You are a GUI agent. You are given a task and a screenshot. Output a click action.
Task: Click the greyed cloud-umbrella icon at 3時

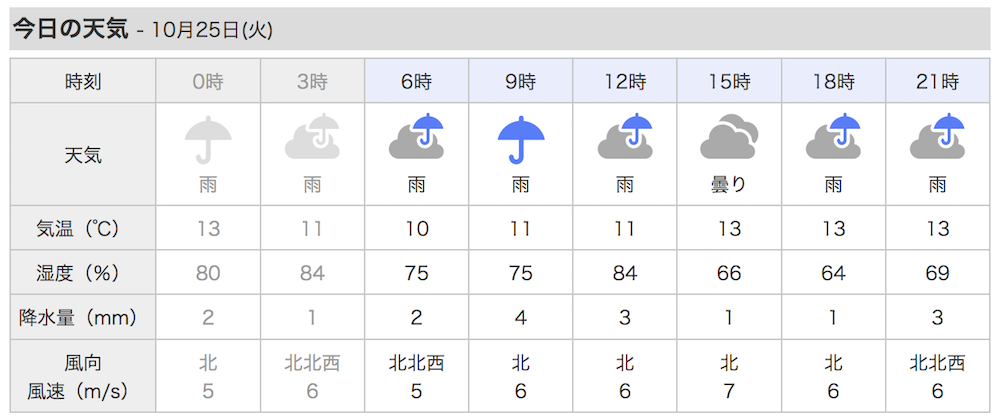pos(312,137)
